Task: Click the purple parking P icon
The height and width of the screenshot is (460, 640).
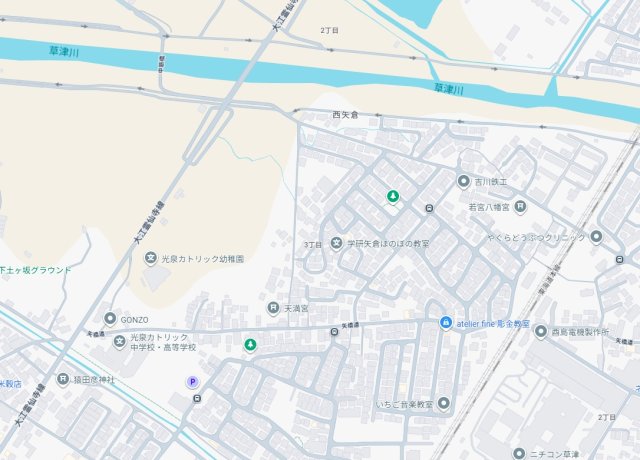Action: 192,382
